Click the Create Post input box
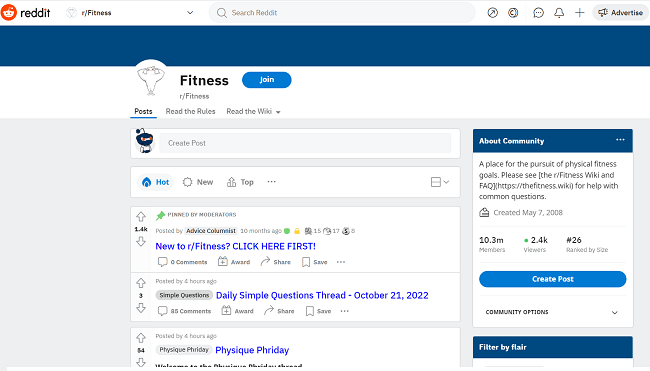 pyautogui.click(x=305, y=143)
